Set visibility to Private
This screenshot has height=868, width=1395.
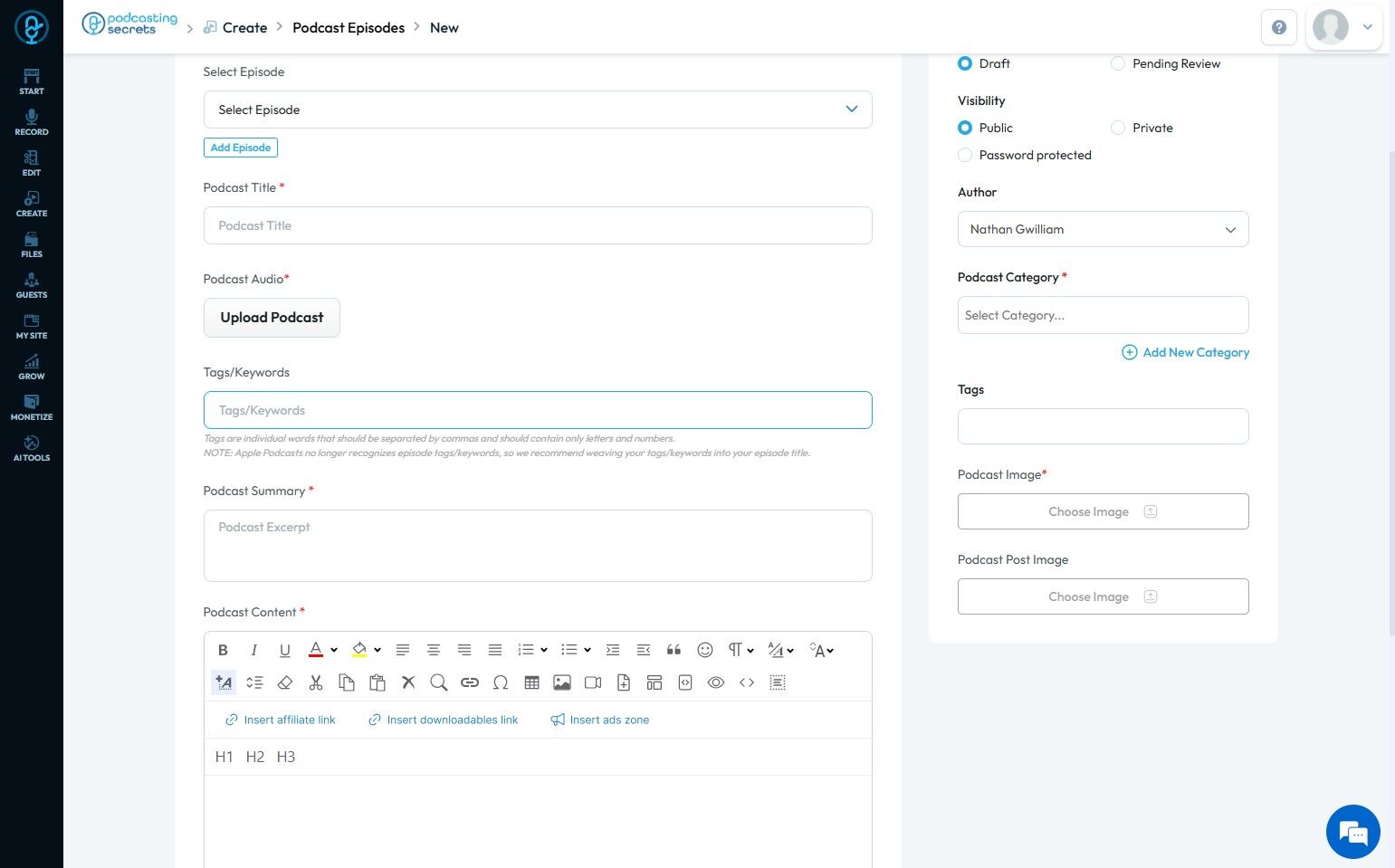[1118, 128]
